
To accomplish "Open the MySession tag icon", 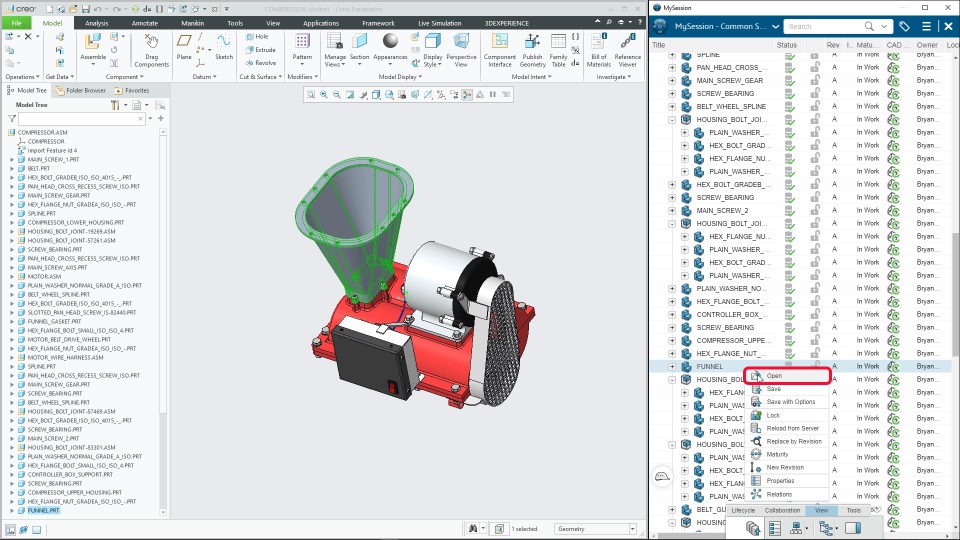I will coord(904,26).
